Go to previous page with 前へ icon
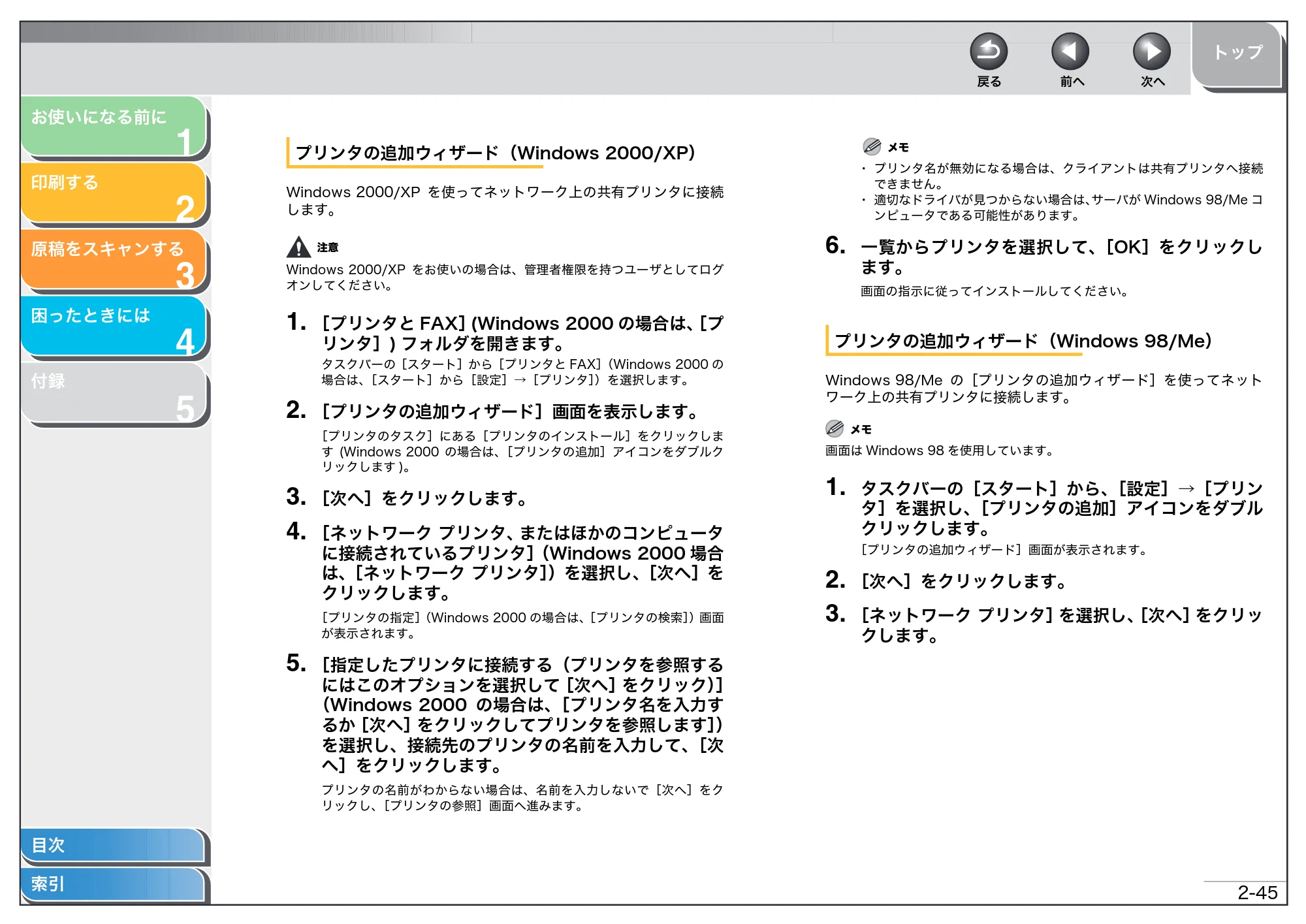Viewport: 1306px width, 924px height. pos(1070,52)
